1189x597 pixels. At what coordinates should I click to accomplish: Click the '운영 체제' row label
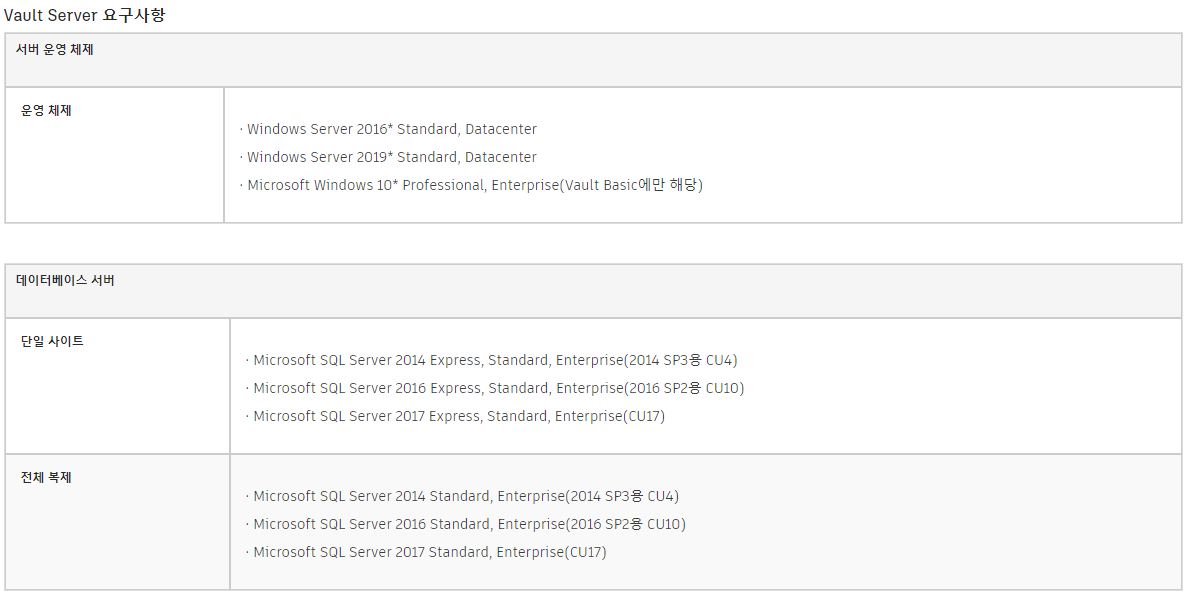(46, 111)
